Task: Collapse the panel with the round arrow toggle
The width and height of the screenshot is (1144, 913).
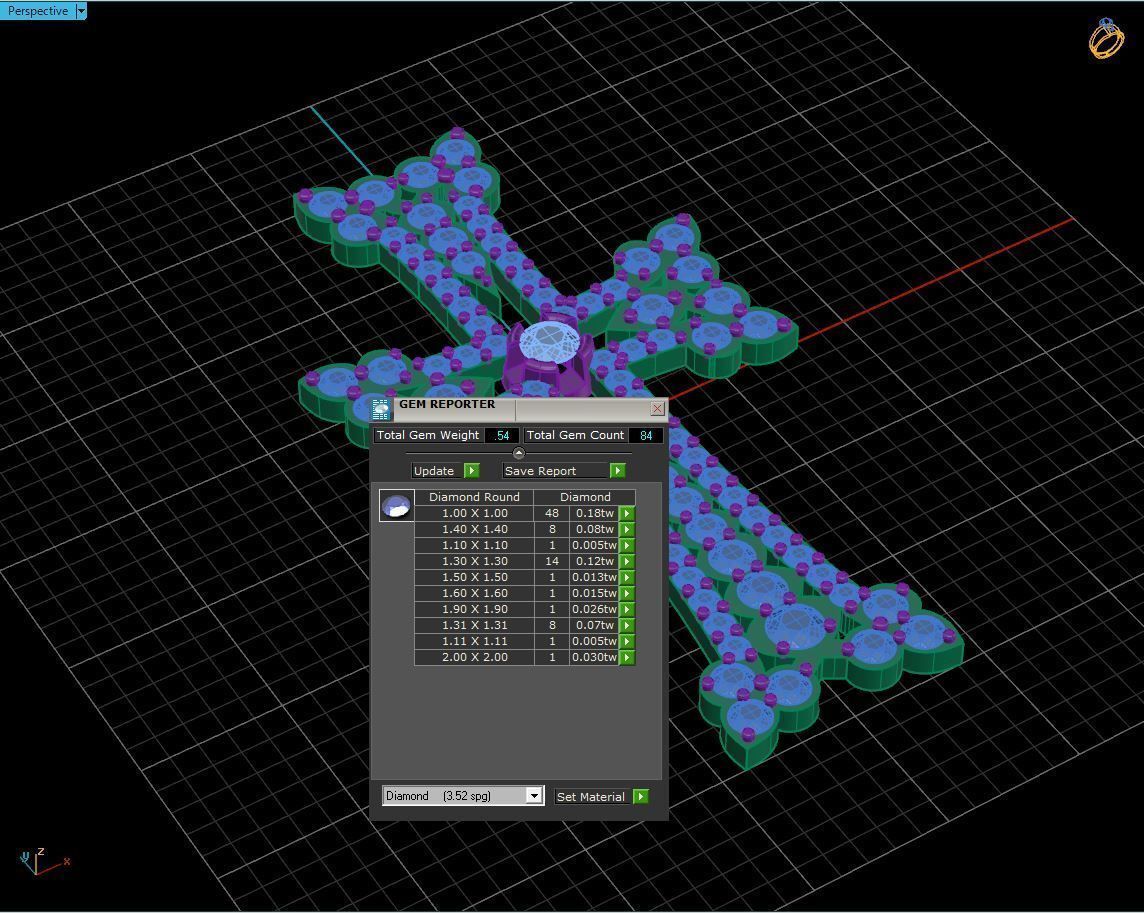Action: coord(519,453)
